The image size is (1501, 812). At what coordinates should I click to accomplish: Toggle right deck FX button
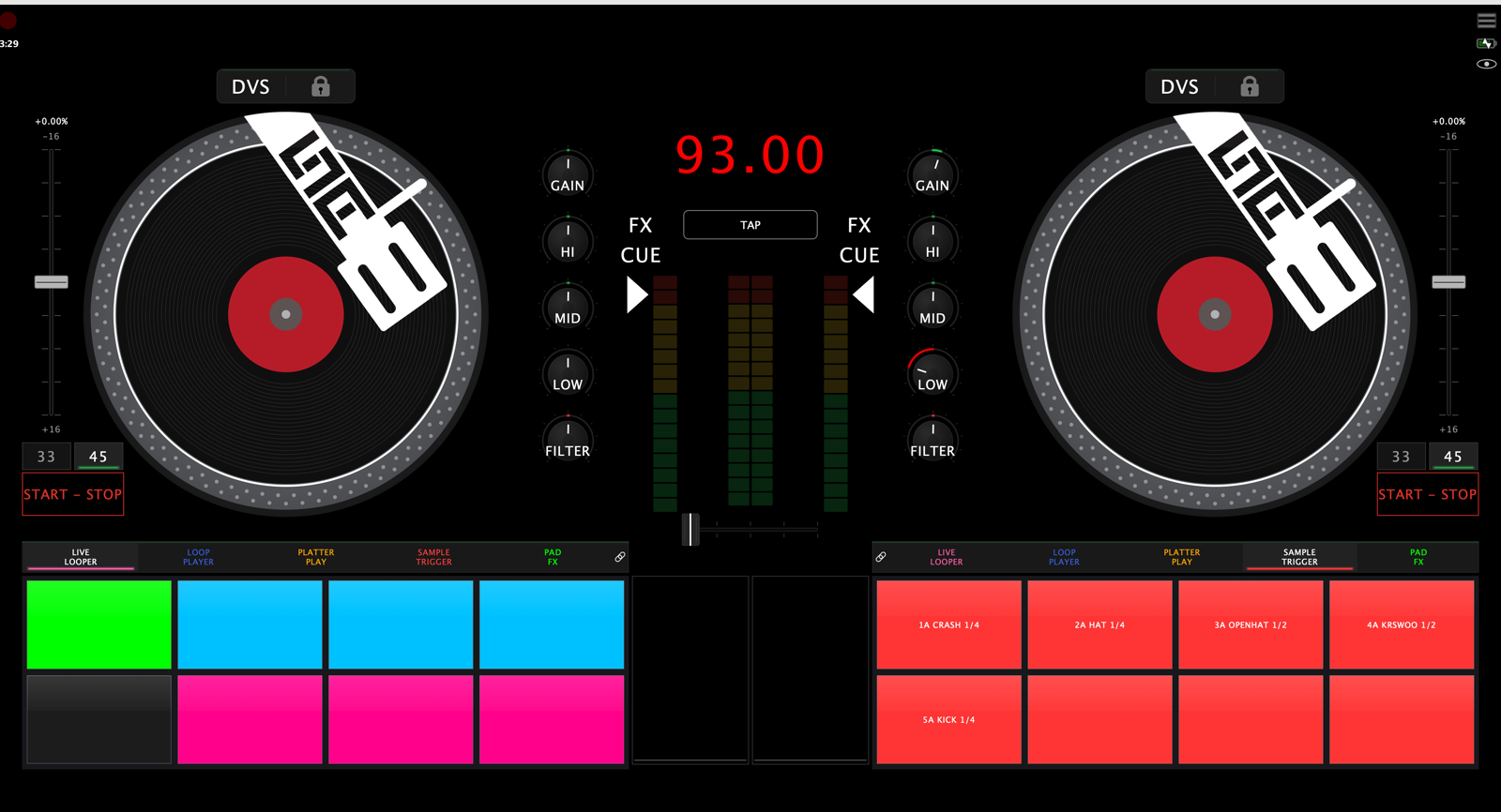pyautogui.click(x=859, y=225)
